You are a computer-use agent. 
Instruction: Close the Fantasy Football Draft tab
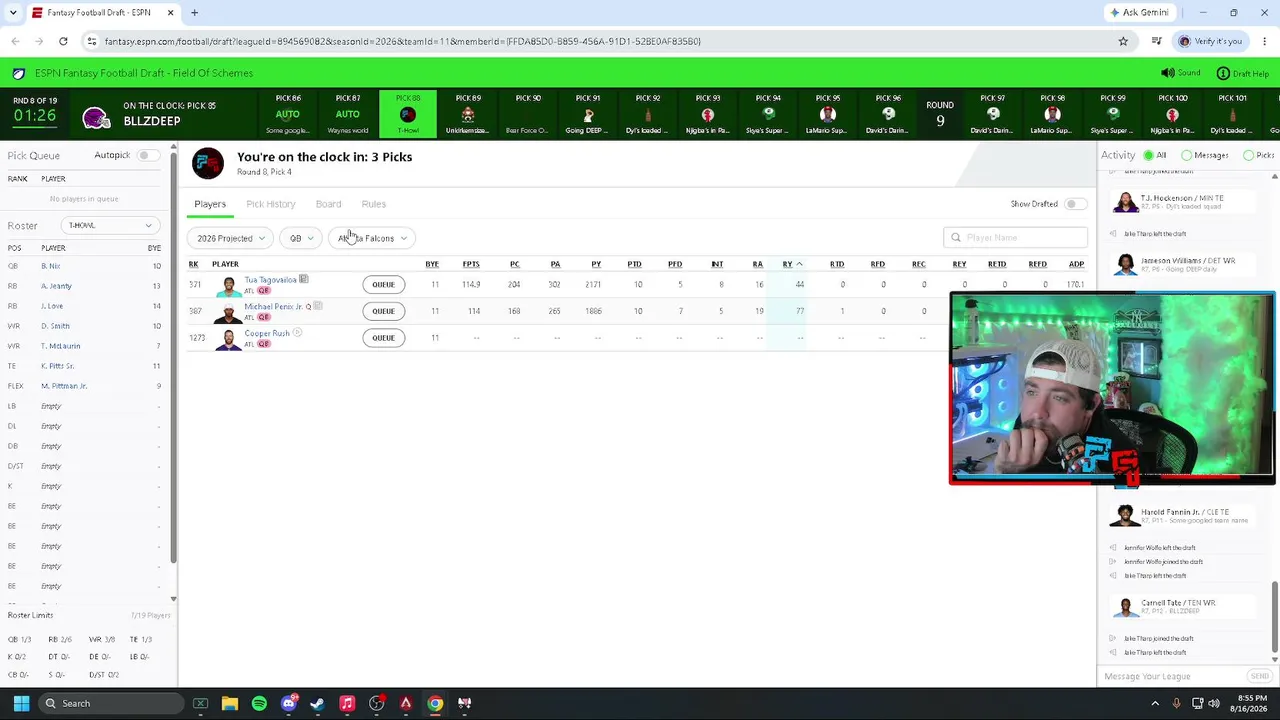point(170,13)
